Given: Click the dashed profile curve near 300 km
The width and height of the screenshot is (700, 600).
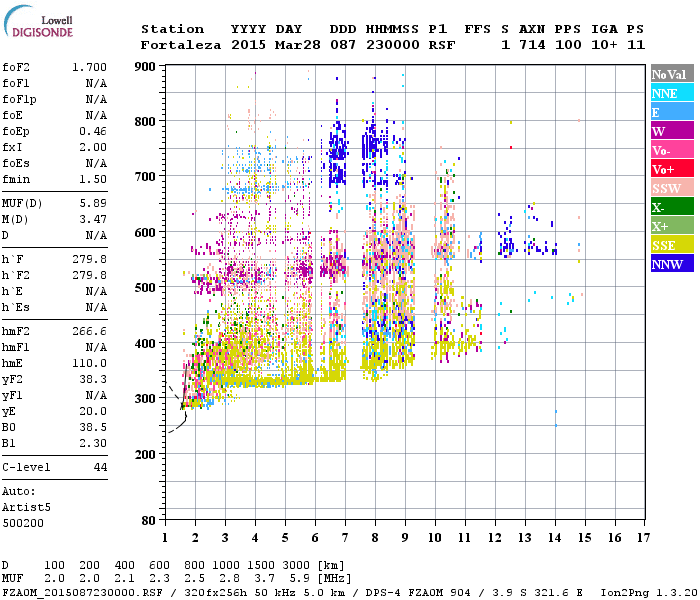Looking at the screenshot, I should [174, 393].
